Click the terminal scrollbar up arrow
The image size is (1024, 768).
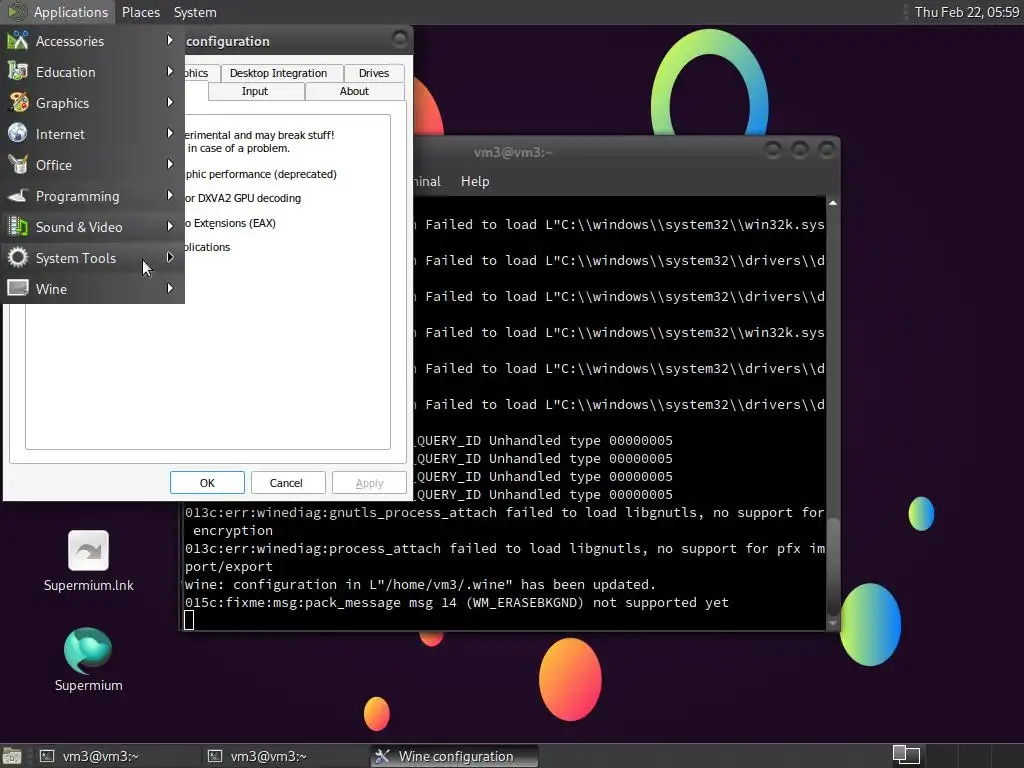tap(833, 204)
